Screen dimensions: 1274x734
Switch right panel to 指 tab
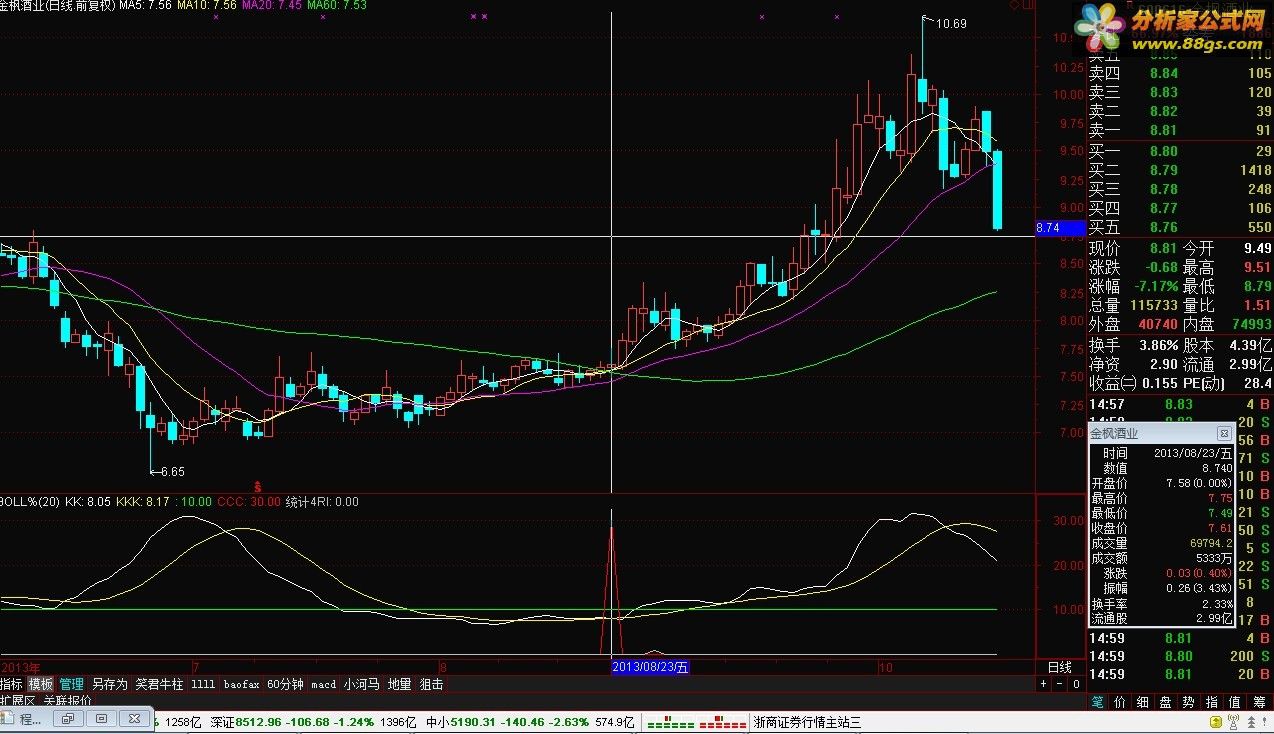(x=1212, y=702)
